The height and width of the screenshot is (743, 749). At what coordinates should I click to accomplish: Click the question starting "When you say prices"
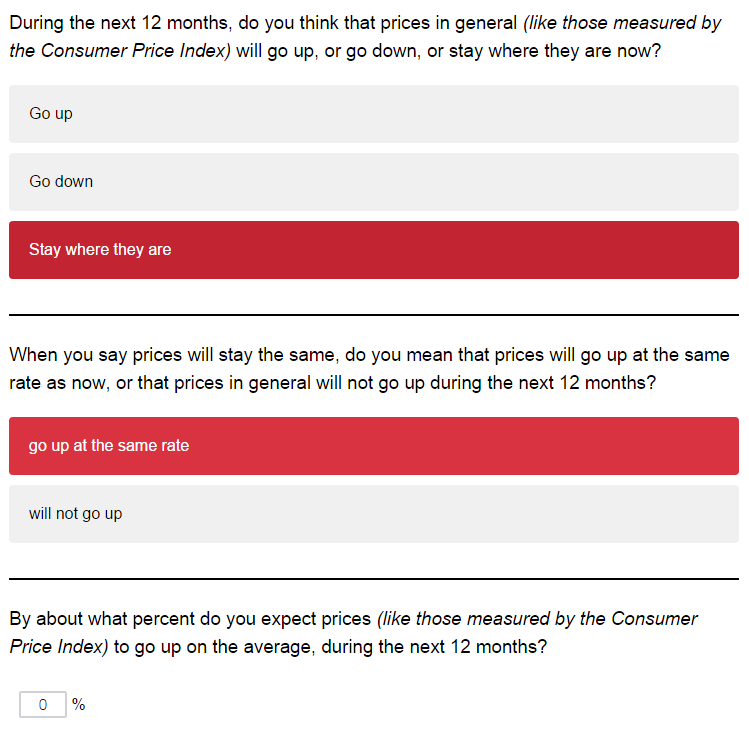[x=369, y=369]
